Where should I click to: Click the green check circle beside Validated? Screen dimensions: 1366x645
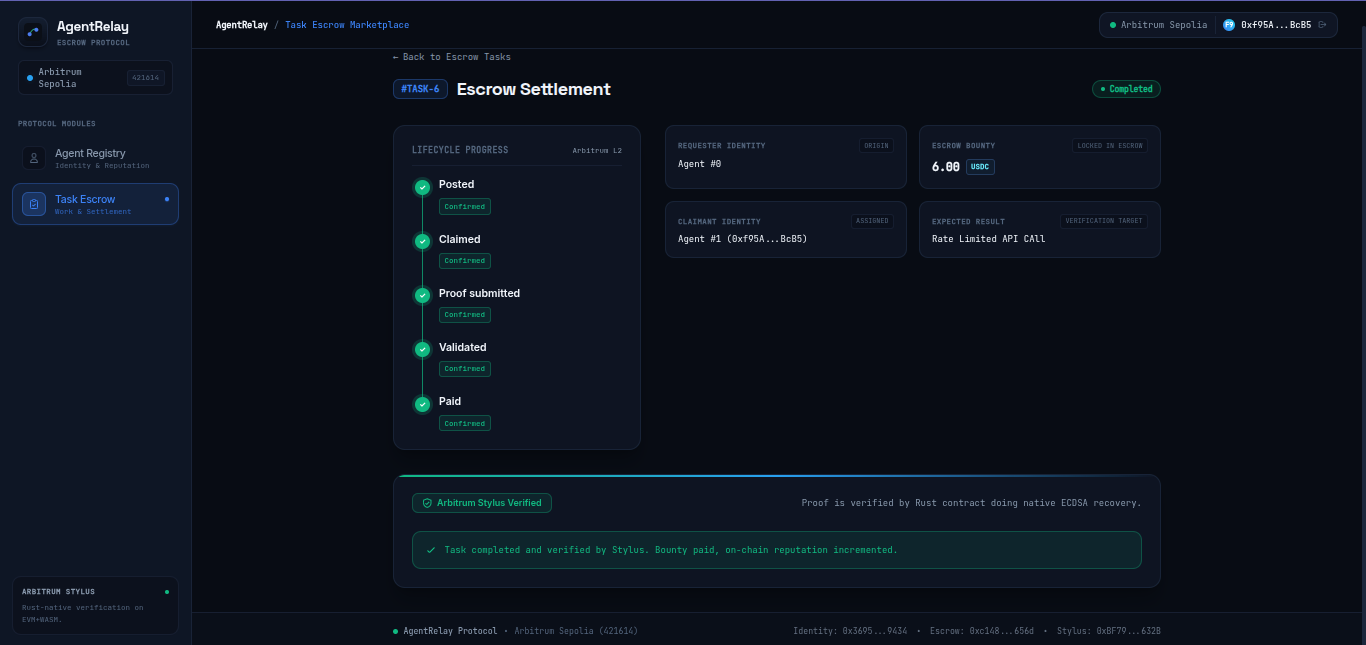click(x=422, y=349)
